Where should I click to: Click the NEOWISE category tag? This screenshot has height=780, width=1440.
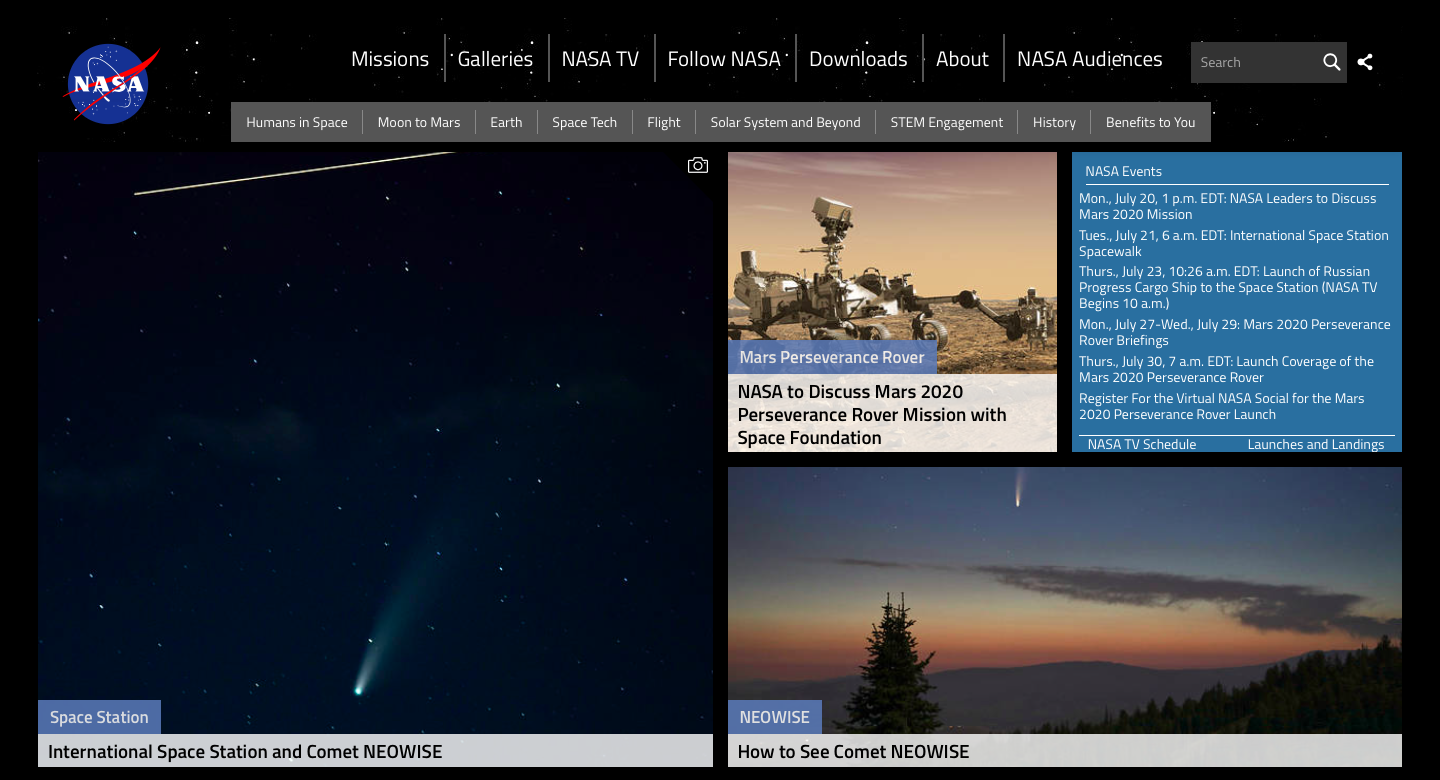pos(775,717)
